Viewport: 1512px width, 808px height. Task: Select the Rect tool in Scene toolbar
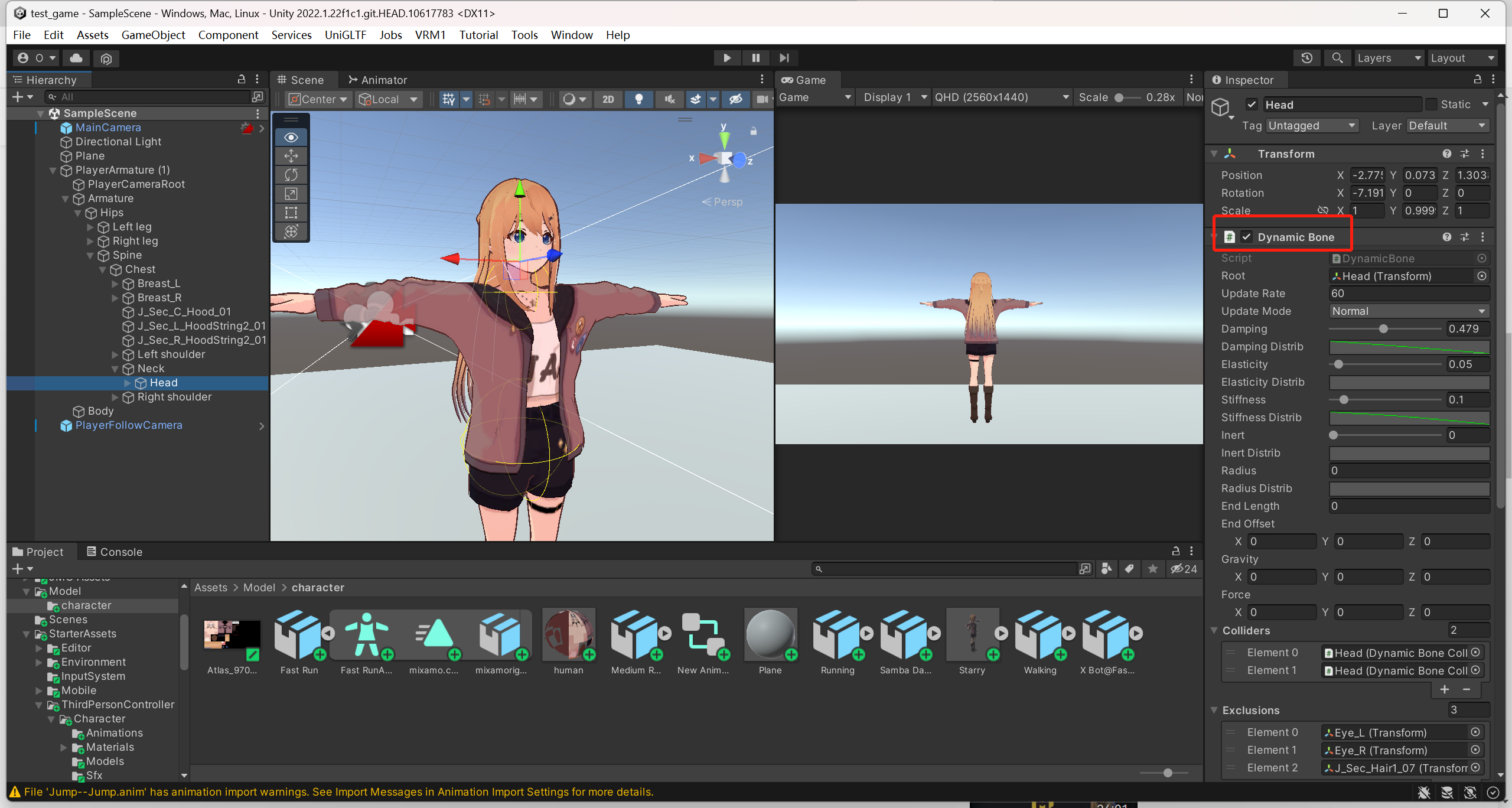(x=290, y=213)
